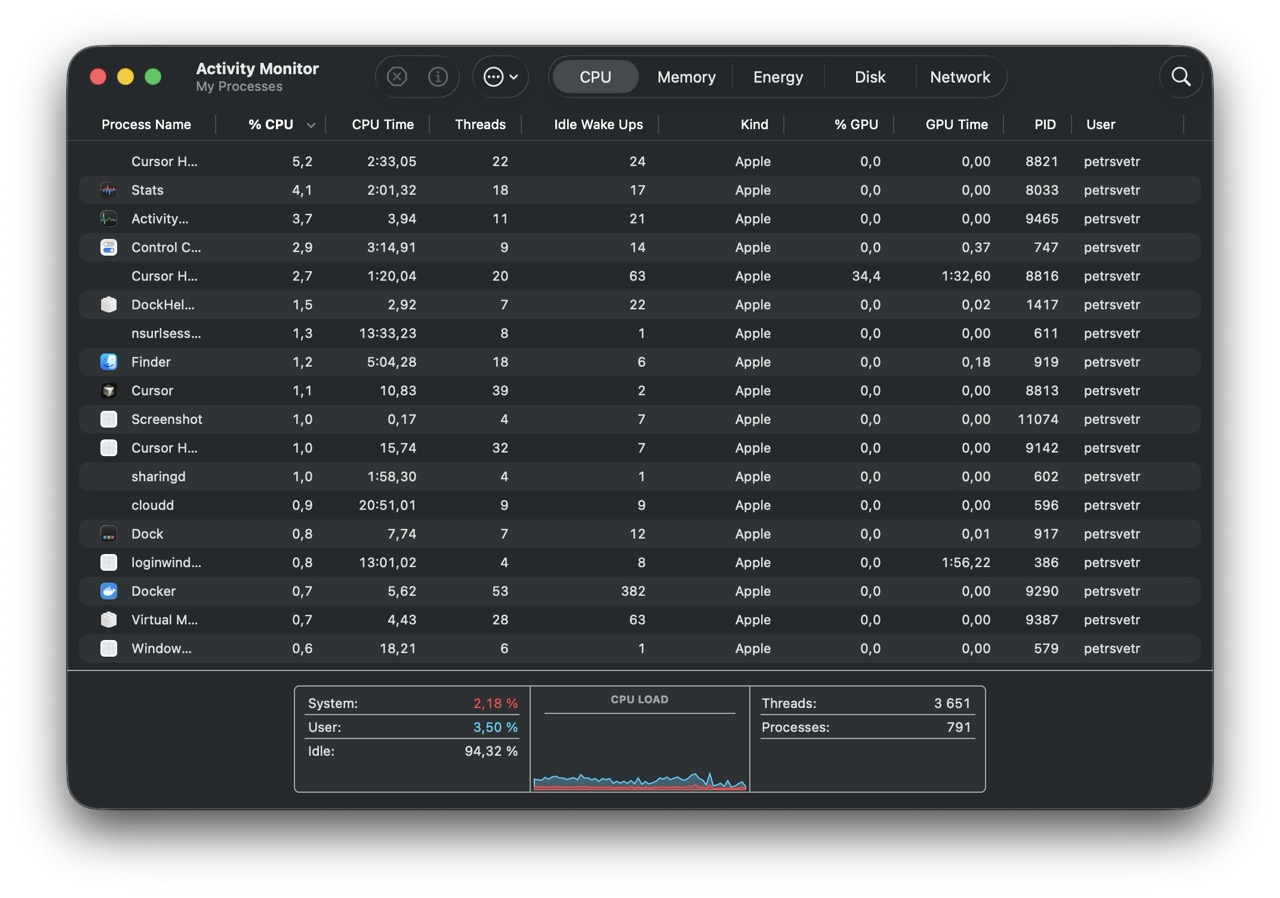Click the Activity Monitor window title
1280x898 pixels.
pyautogui.click(x=257, y=69)
